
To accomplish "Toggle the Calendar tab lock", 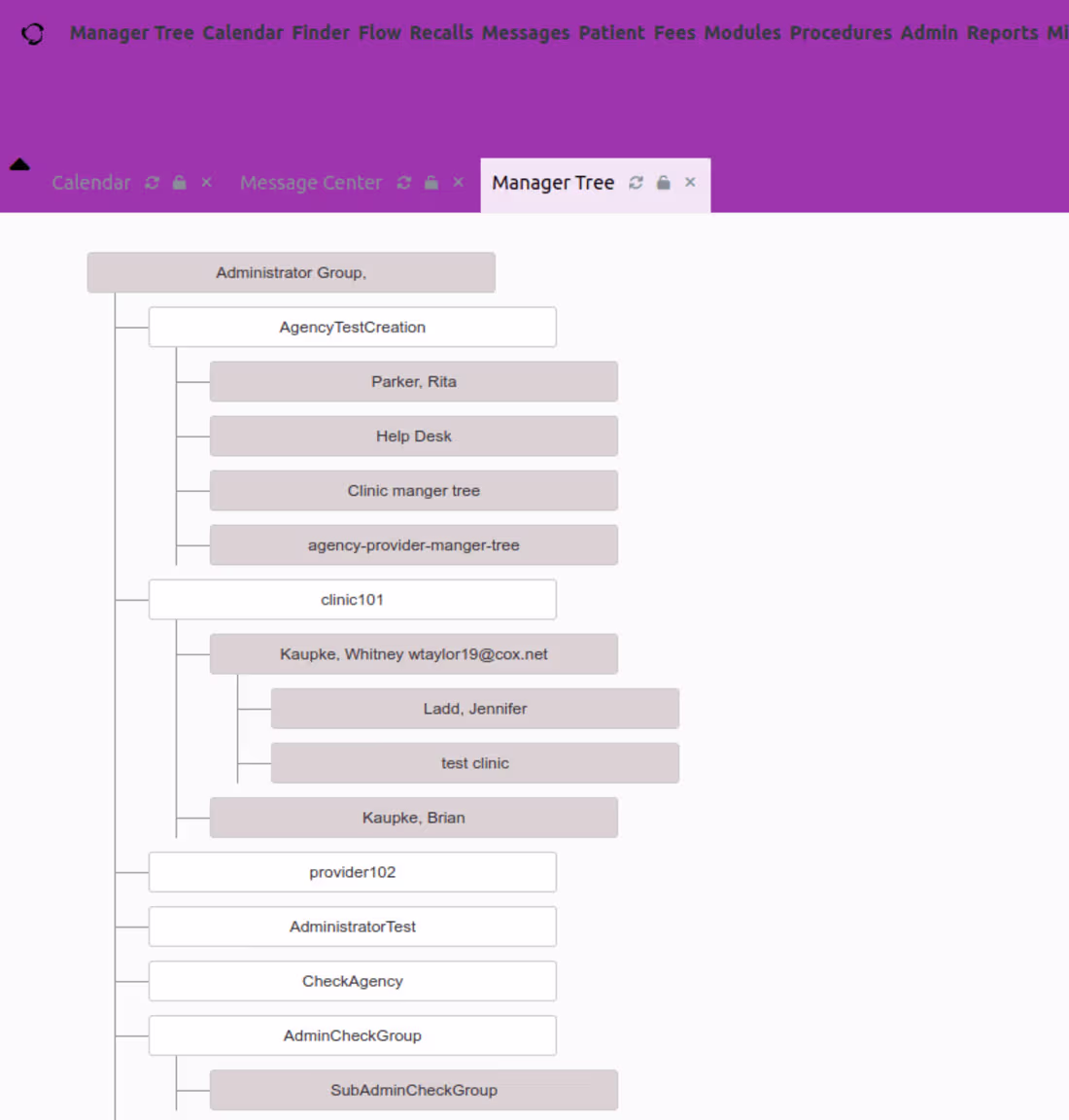I will pos(179,182).
